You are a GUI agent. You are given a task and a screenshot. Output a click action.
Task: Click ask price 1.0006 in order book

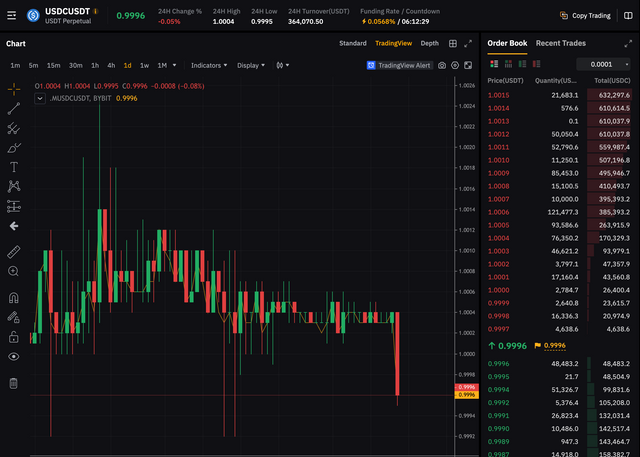pos(498,212)
